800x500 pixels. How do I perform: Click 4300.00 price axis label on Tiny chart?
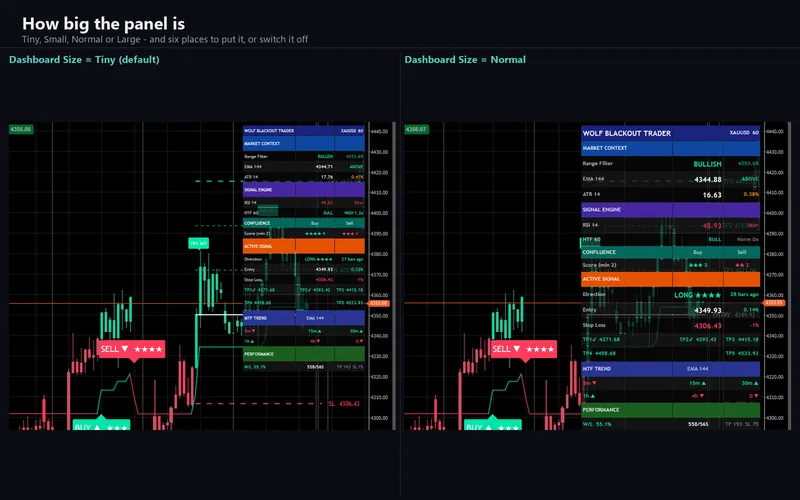379,418
